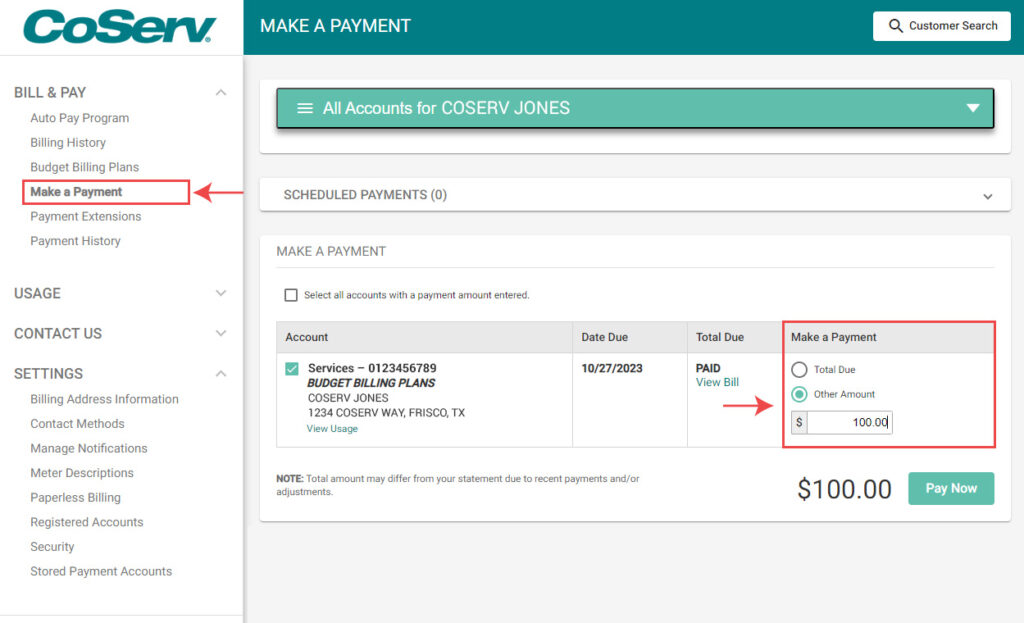
Task: Click the payment amount field showing 100.00
Action: pyautogui.click(x=849, y=423)
